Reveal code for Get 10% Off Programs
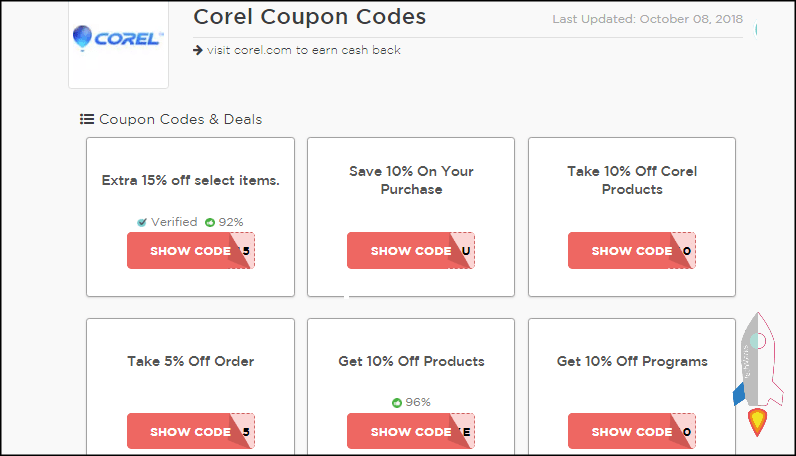 [631, 432]
